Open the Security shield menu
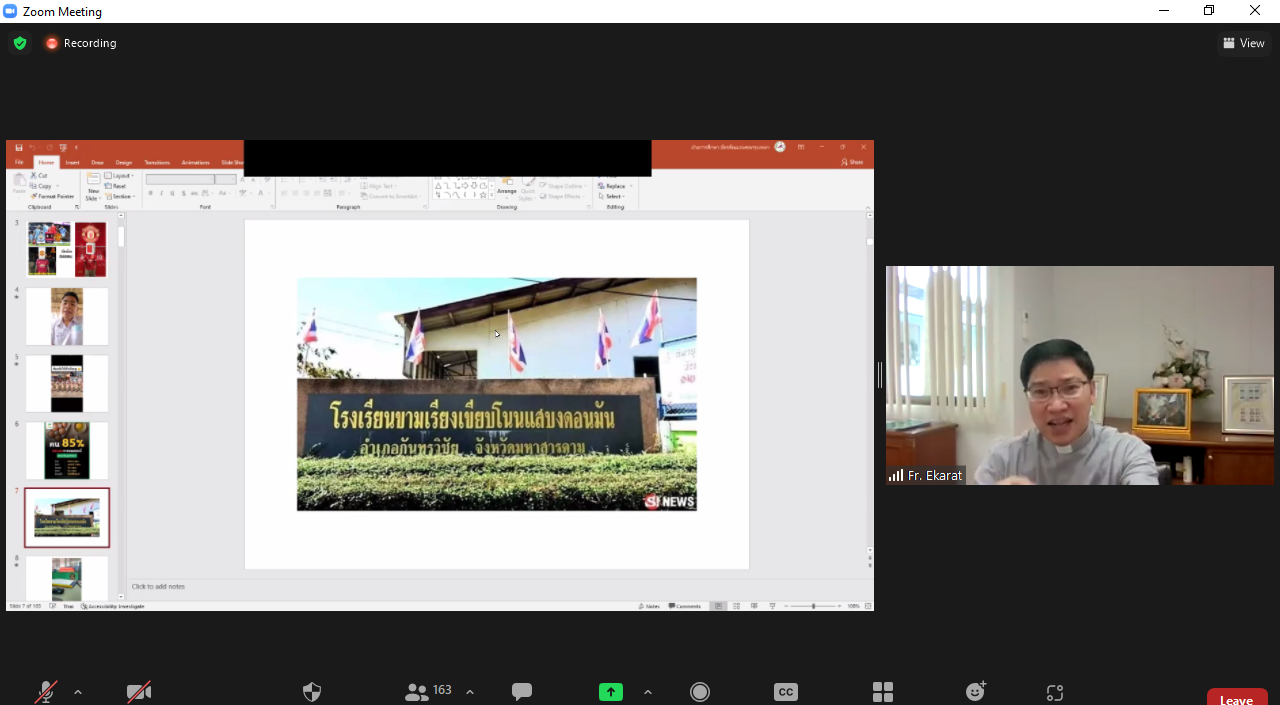The width and height of the screenshot is (1280, 705). (312, 692)
